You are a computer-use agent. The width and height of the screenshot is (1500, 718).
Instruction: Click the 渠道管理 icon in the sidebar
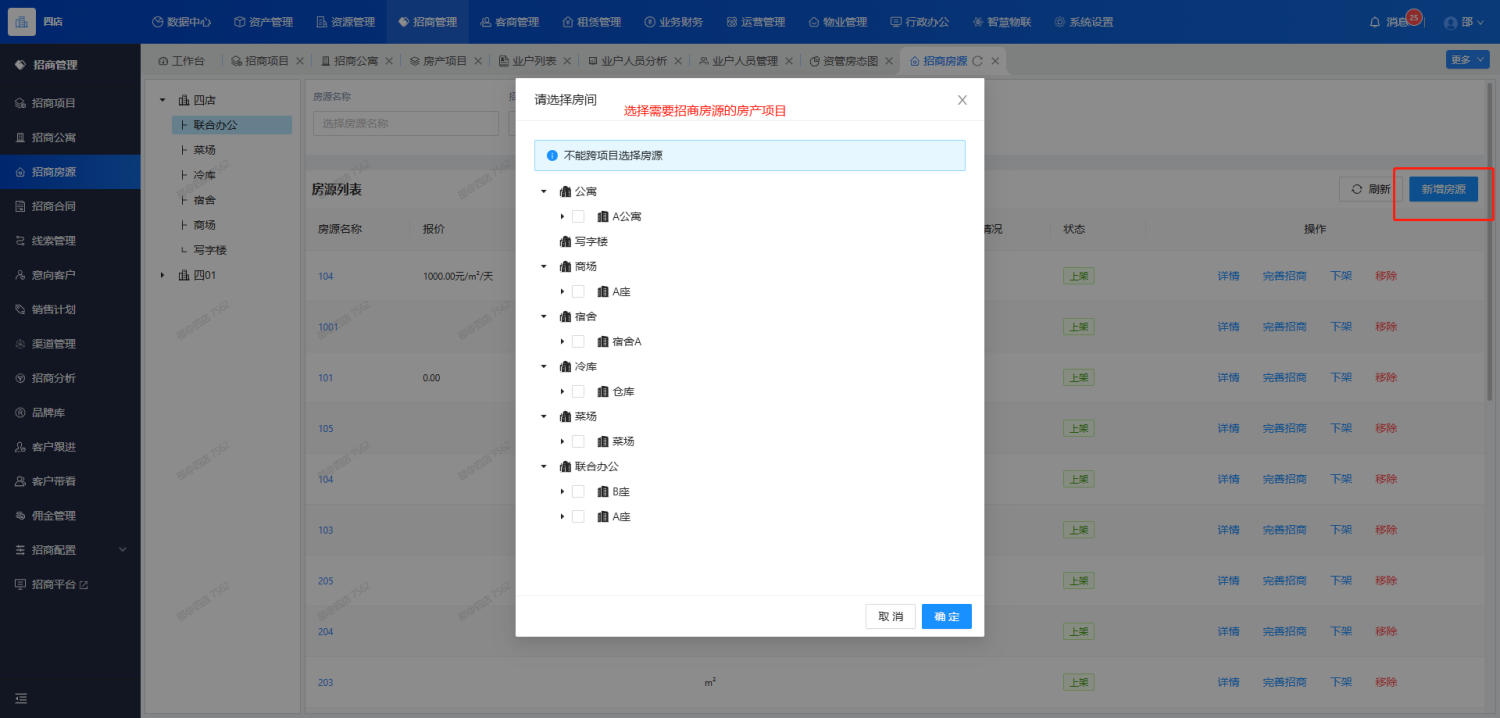pos(20,344)
